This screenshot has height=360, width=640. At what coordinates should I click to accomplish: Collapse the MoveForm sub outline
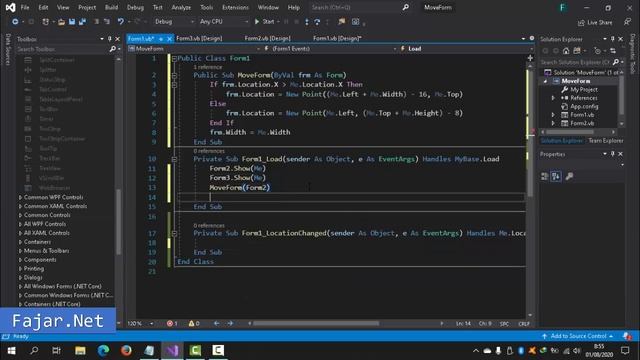174,76
